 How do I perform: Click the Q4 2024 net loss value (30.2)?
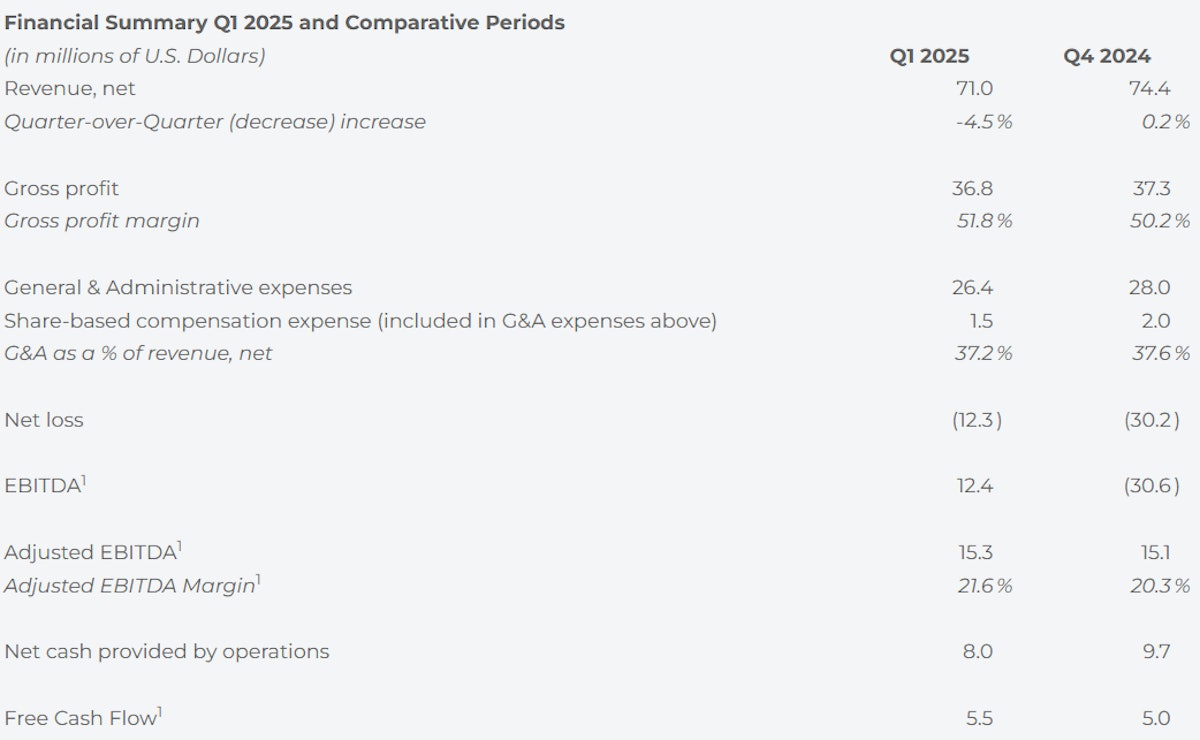point(1153,420)
